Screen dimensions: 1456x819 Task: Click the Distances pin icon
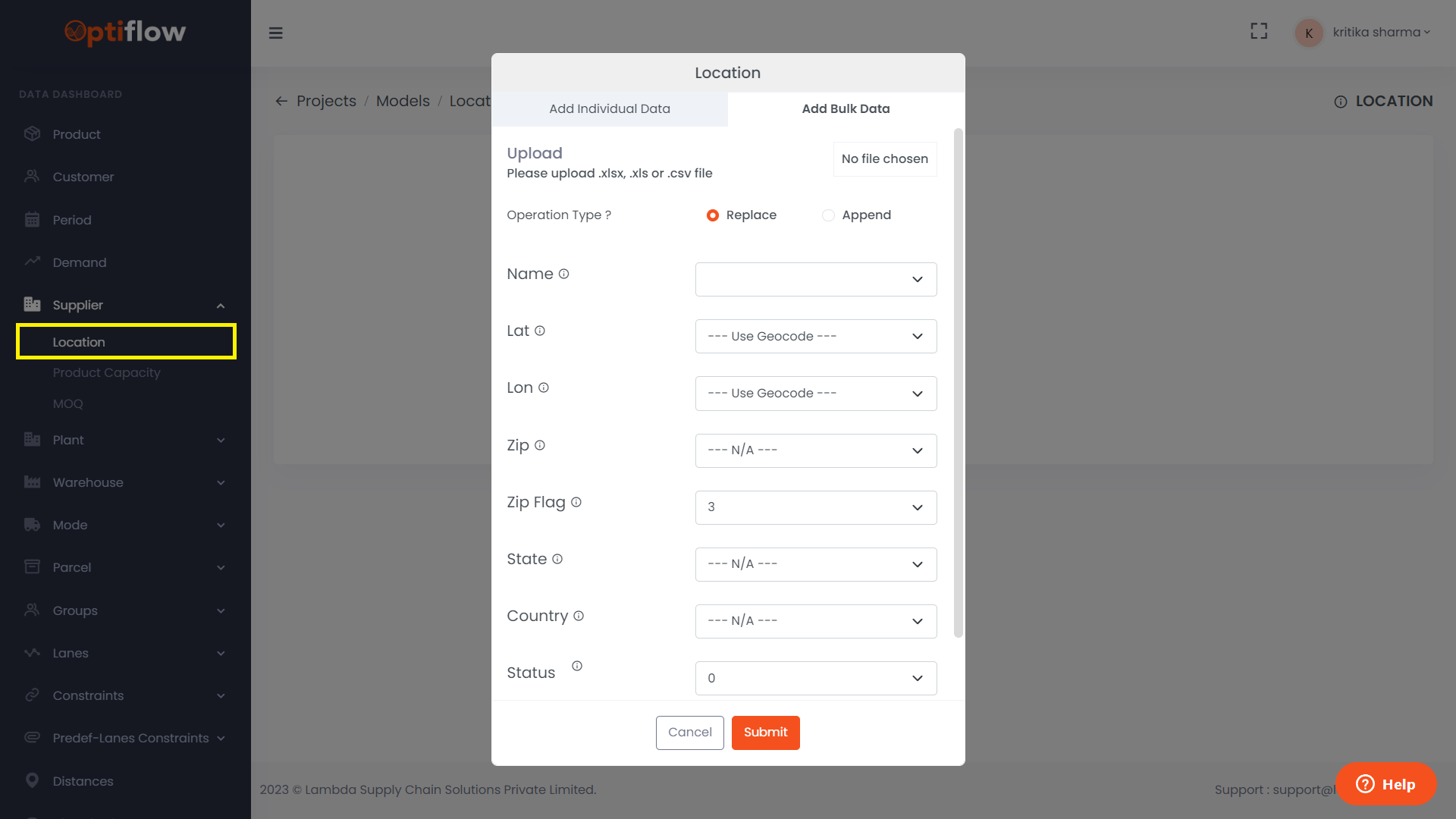(x=32, y=780)
